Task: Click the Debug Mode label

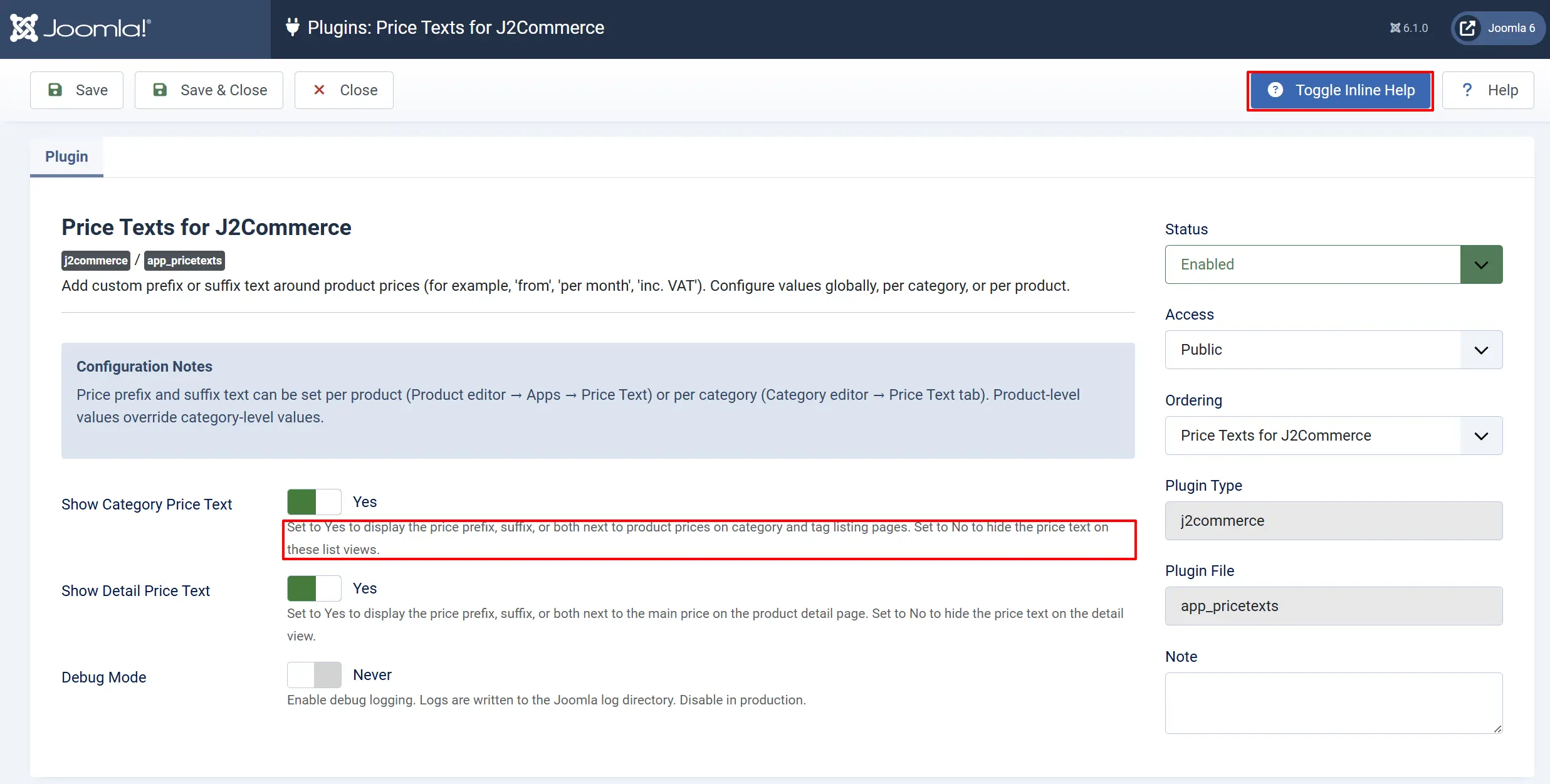Action: [x=104, y=677]
